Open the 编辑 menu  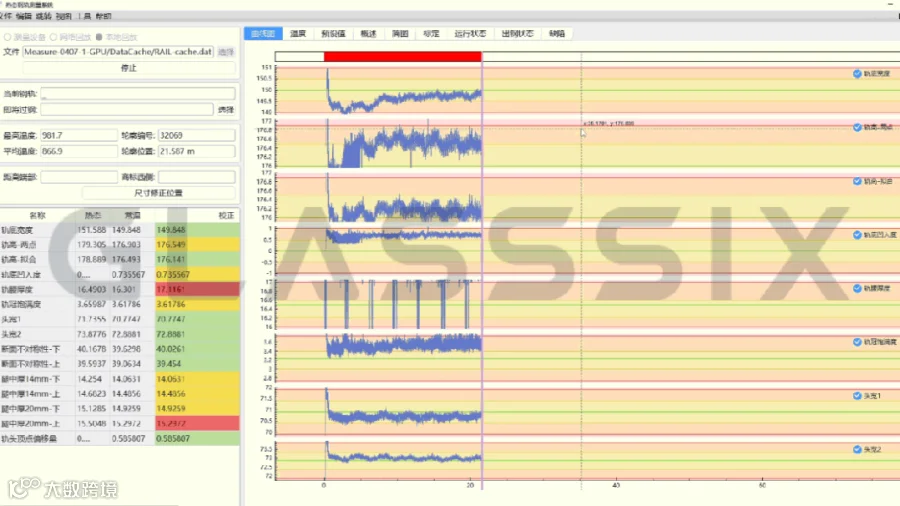(x=24, y=16)
